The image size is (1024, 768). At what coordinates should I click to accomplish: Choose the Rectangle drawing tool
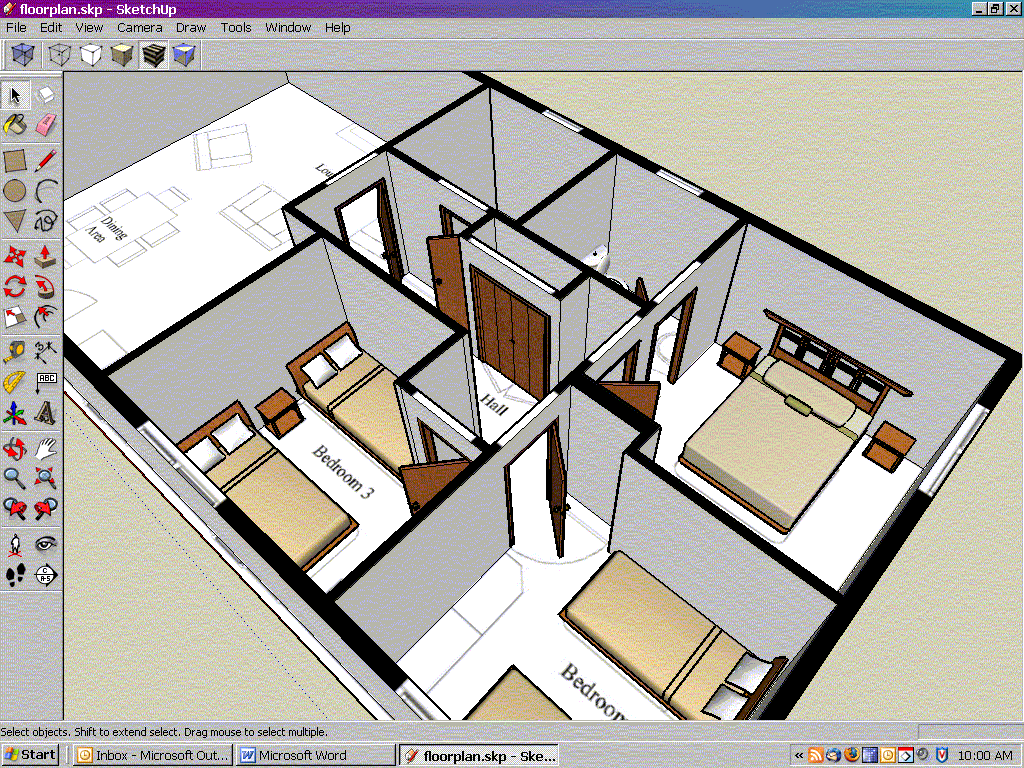[15, 160]
